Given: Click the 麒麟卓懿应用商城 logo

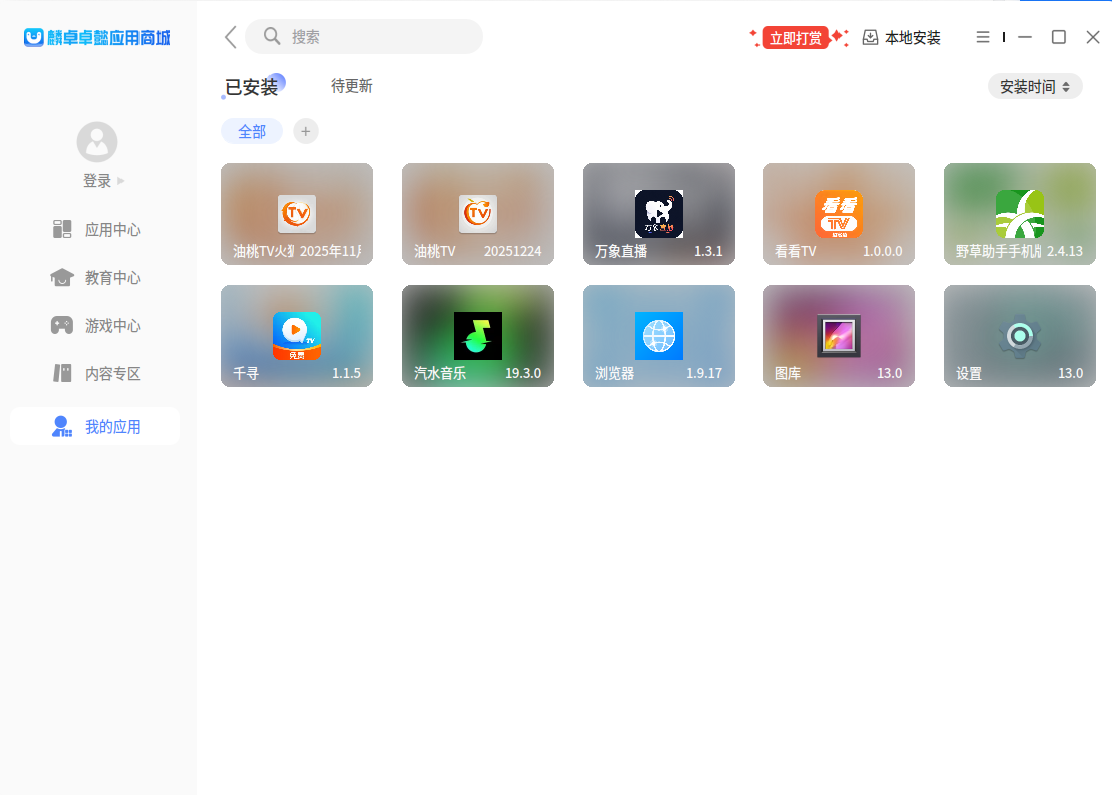Looking at the screenshot, I should pyautogui.click(x=97, y=38).
